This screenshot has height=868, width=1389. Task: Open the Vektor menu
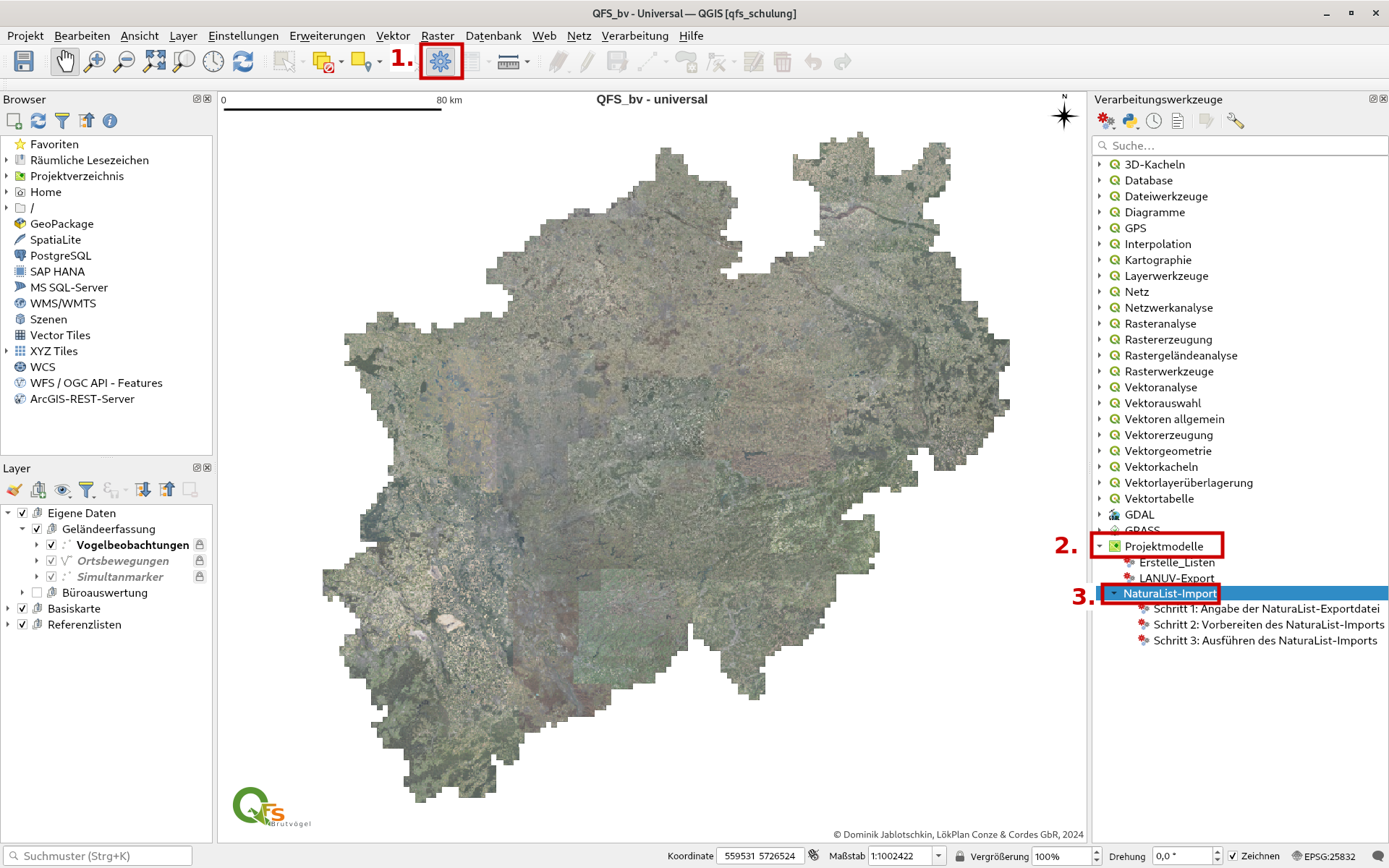tap(393, 35)
